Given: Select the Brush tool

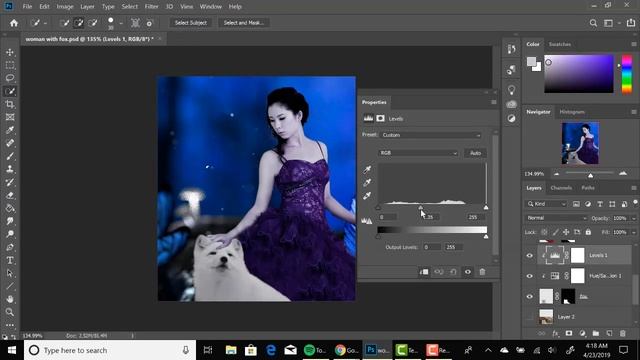Looking at the screenshot, I should coord(10,156).
